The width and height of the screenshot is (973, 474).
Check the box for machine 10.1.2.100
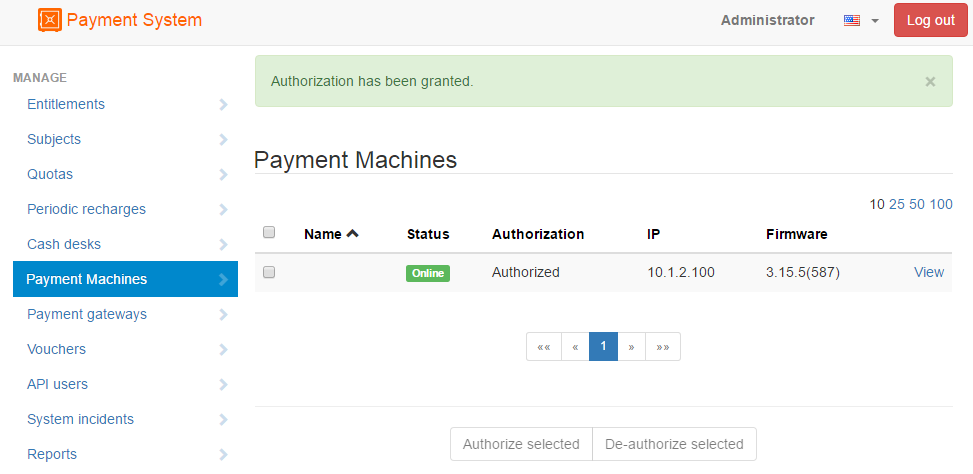269,272
